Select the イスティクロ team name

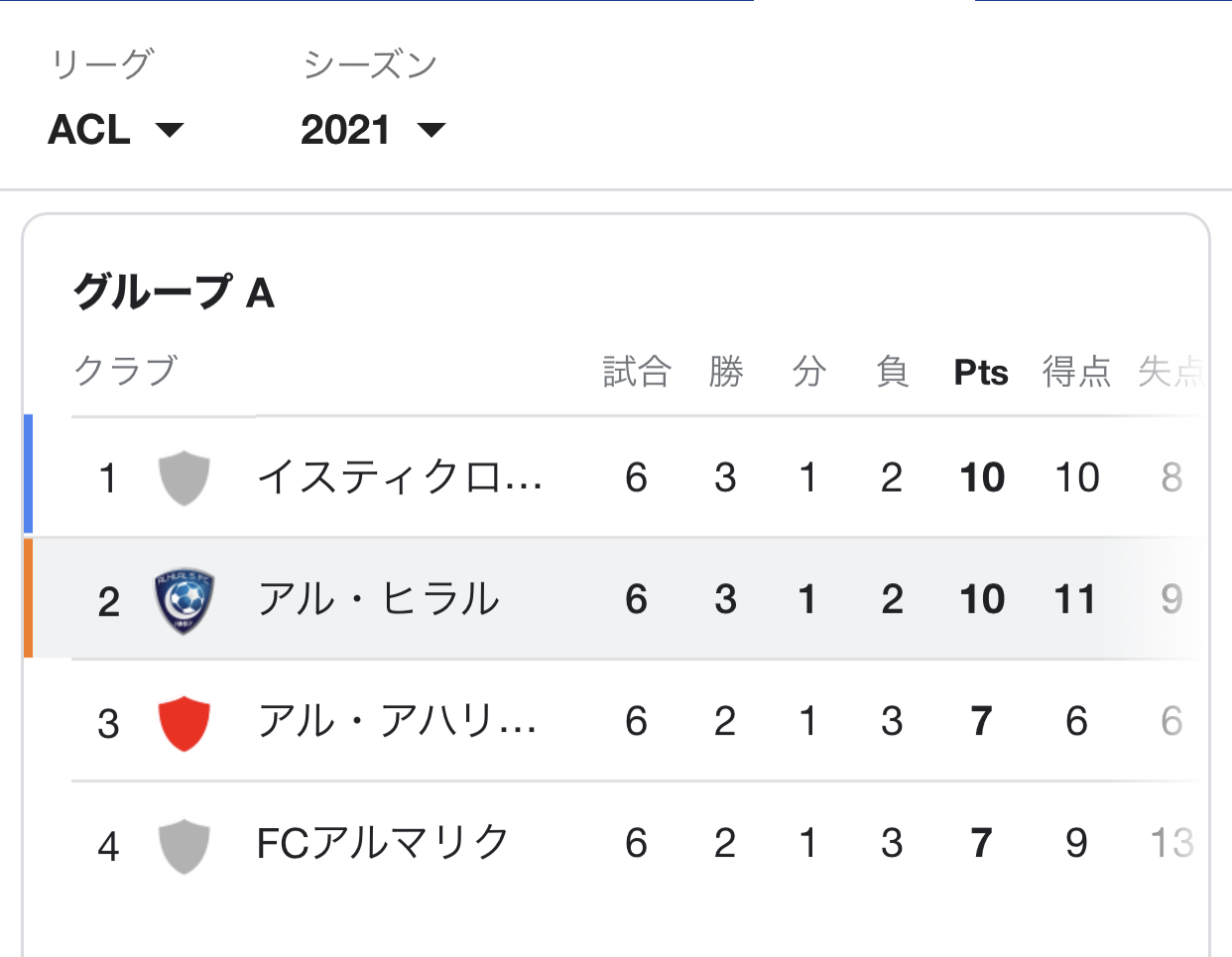[399, 478]
